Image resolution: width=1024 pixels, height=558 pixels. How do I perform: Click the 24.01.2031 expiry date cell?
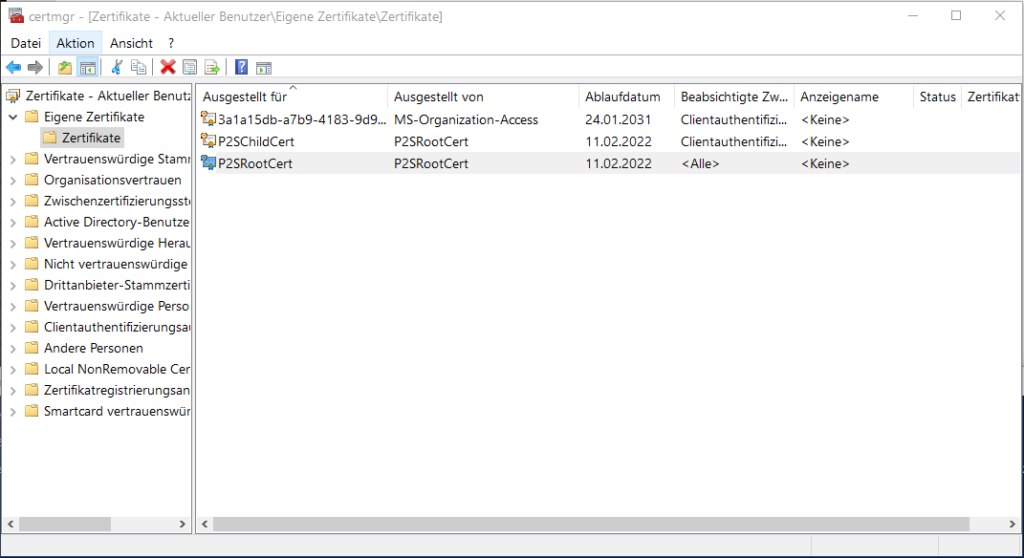tap(618, 120)
